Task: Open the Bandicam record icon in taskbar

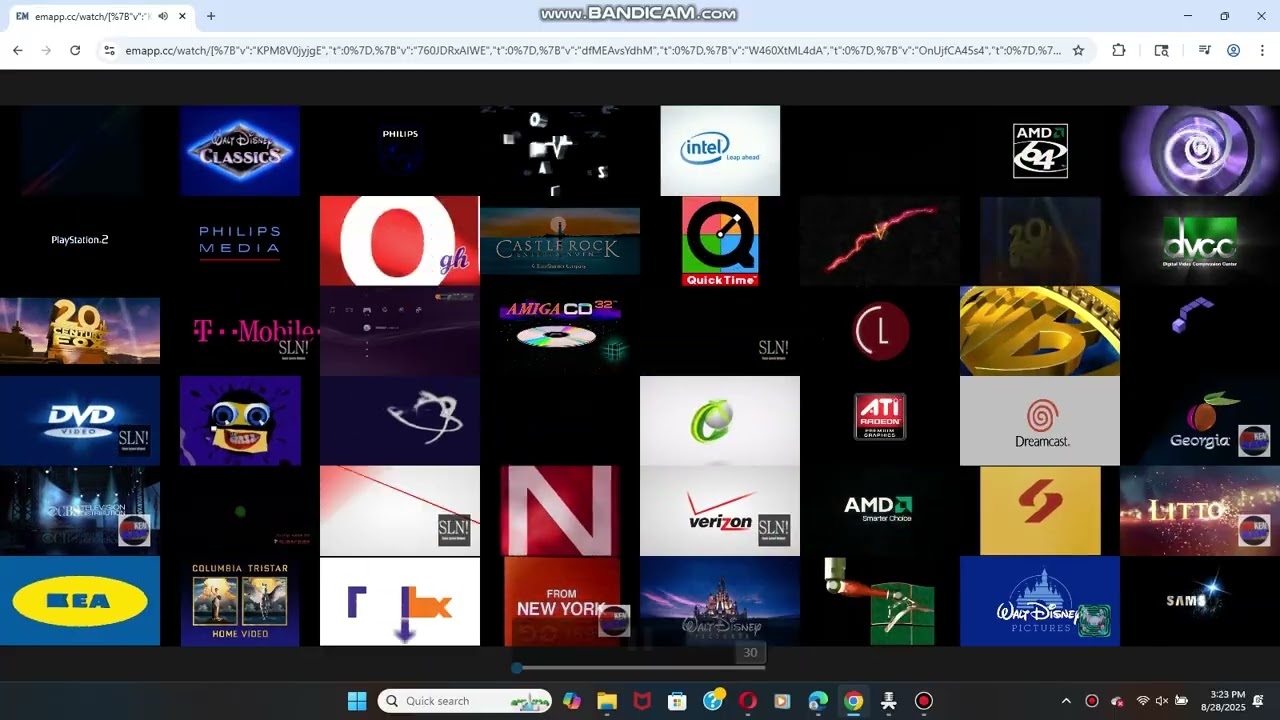Action: [x=924, y=701]
